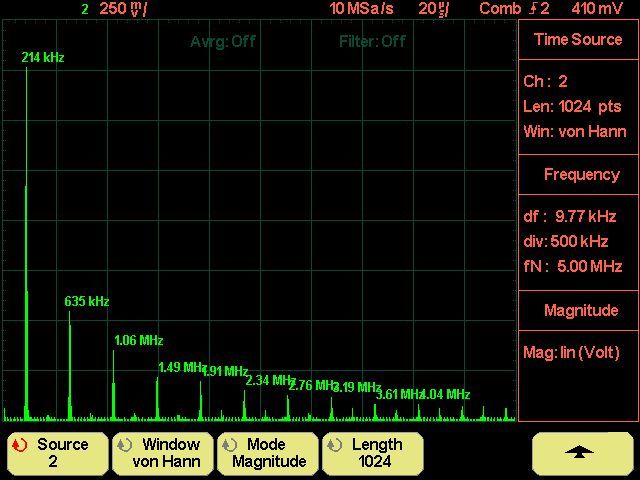Click the rising edge trigger slope icon

click(x=534, y=9)
